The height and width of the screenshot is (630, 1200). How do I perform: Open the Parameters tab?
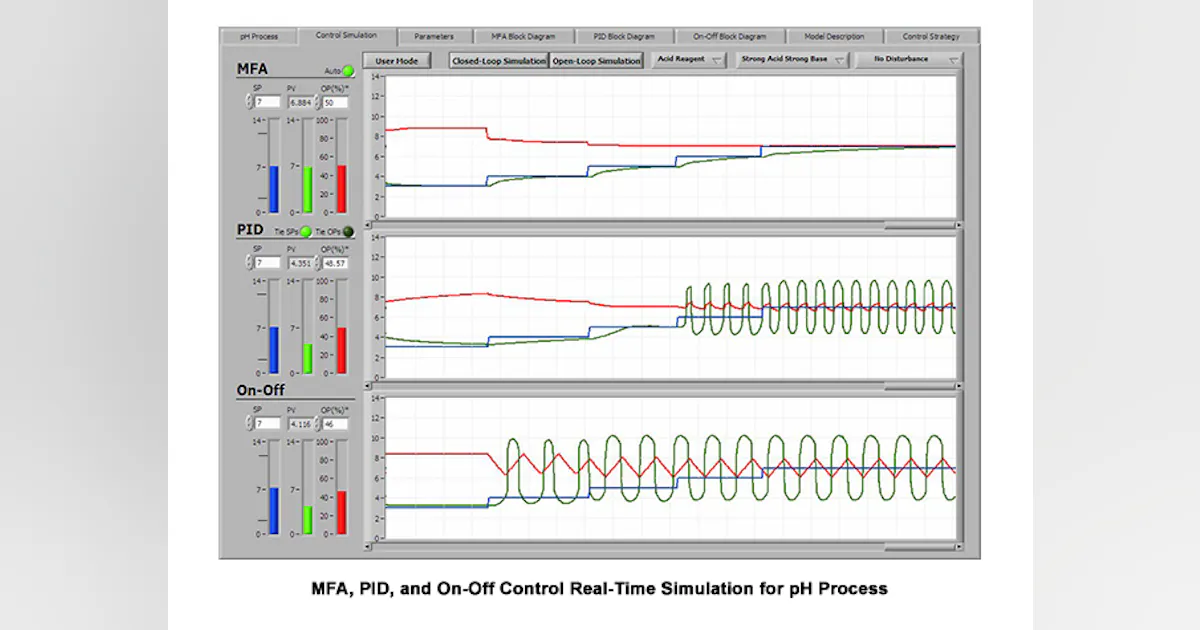pos(433,37)
